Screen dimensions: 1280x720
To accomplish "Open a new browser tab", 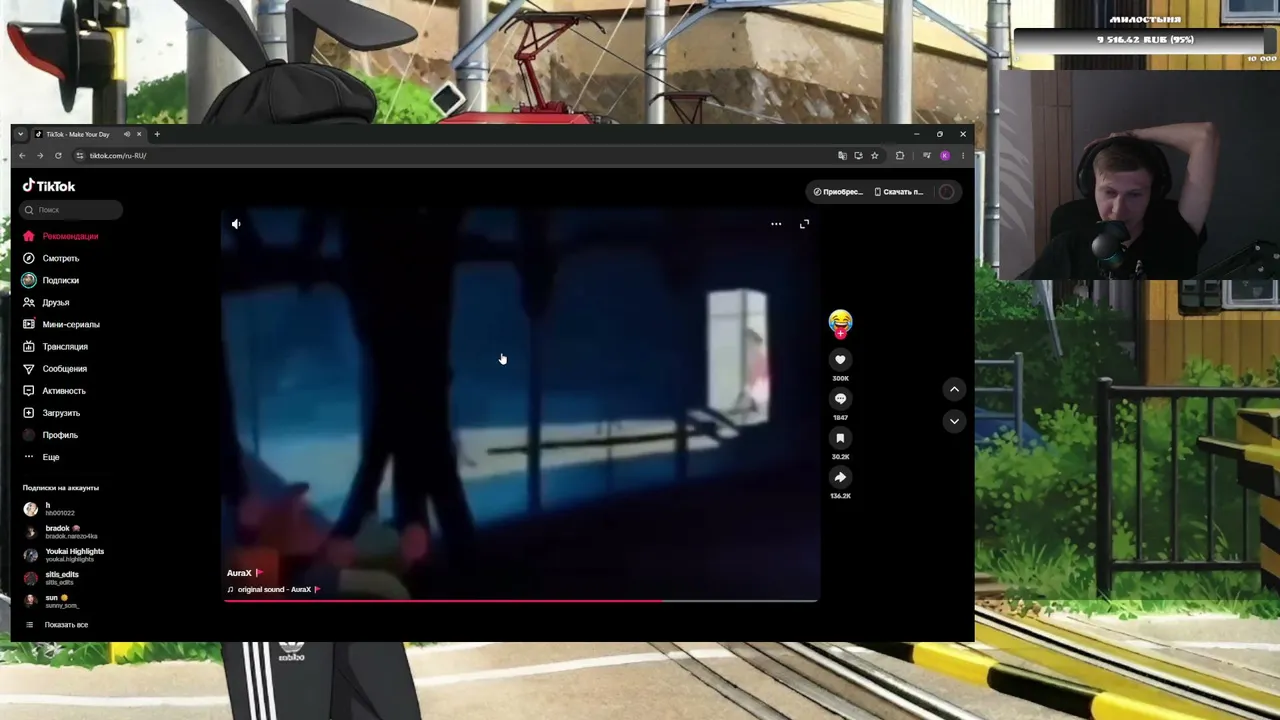I will click(x=157, y=134).
